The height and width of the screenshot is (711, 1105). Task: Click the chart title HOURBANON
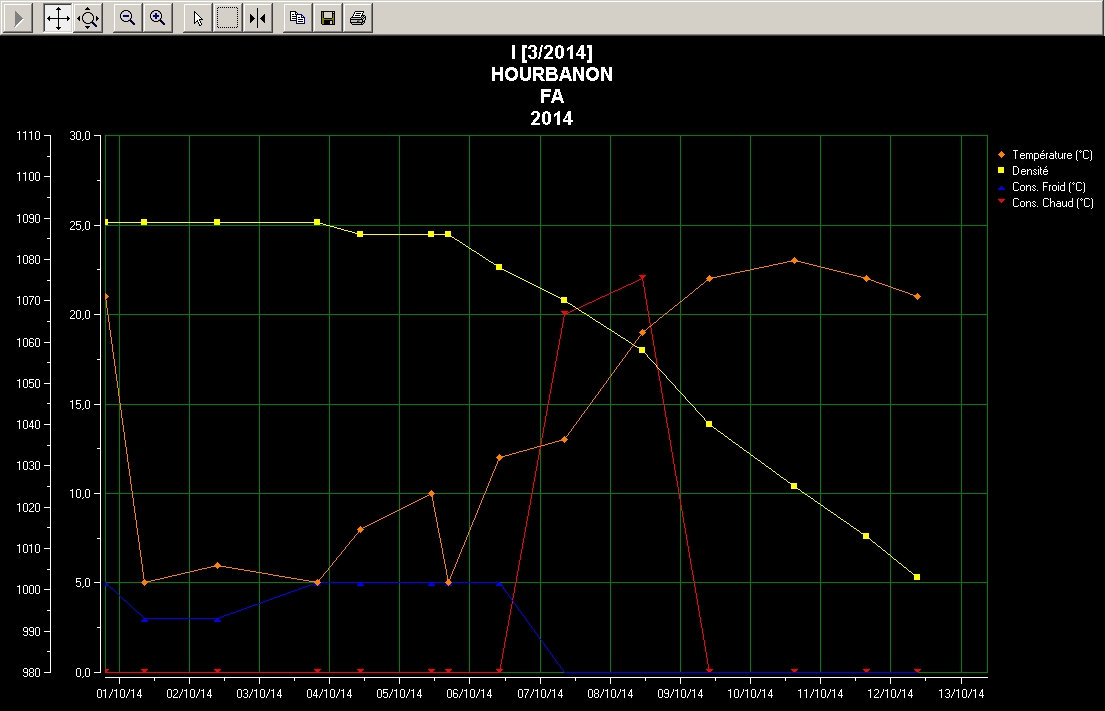(x=552, y=75)
